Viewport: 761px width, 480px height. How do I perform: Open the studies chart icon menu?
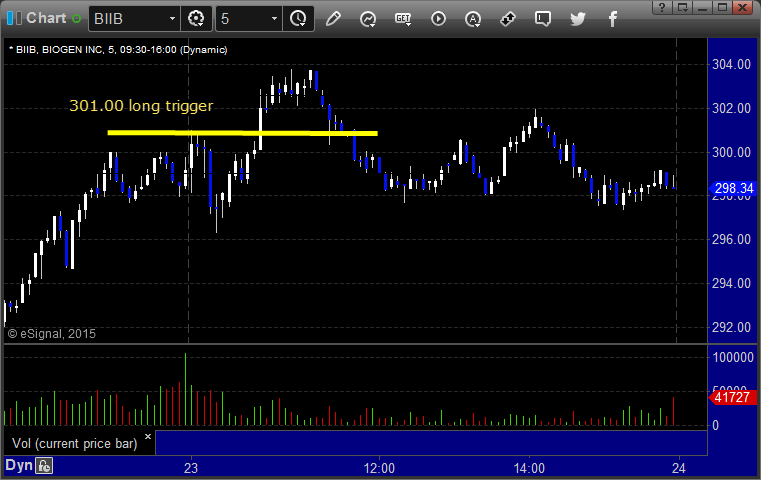pos(368,19)
